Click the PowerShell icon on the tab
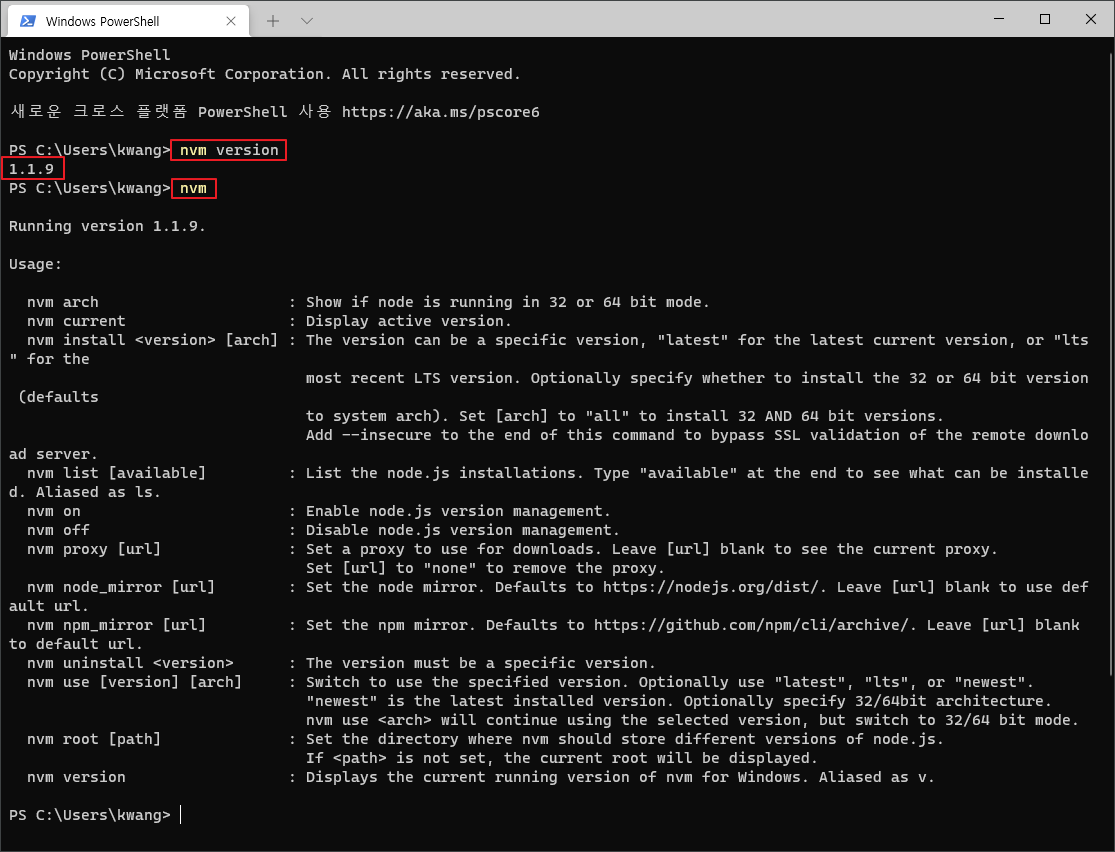Image resolution: width=1115 pixels, height=852 pixels. (x=26, y=19)
